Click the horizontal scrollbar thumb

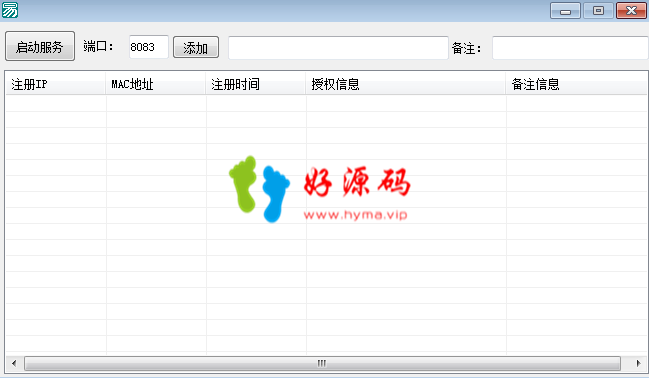(x=322, y=364)
